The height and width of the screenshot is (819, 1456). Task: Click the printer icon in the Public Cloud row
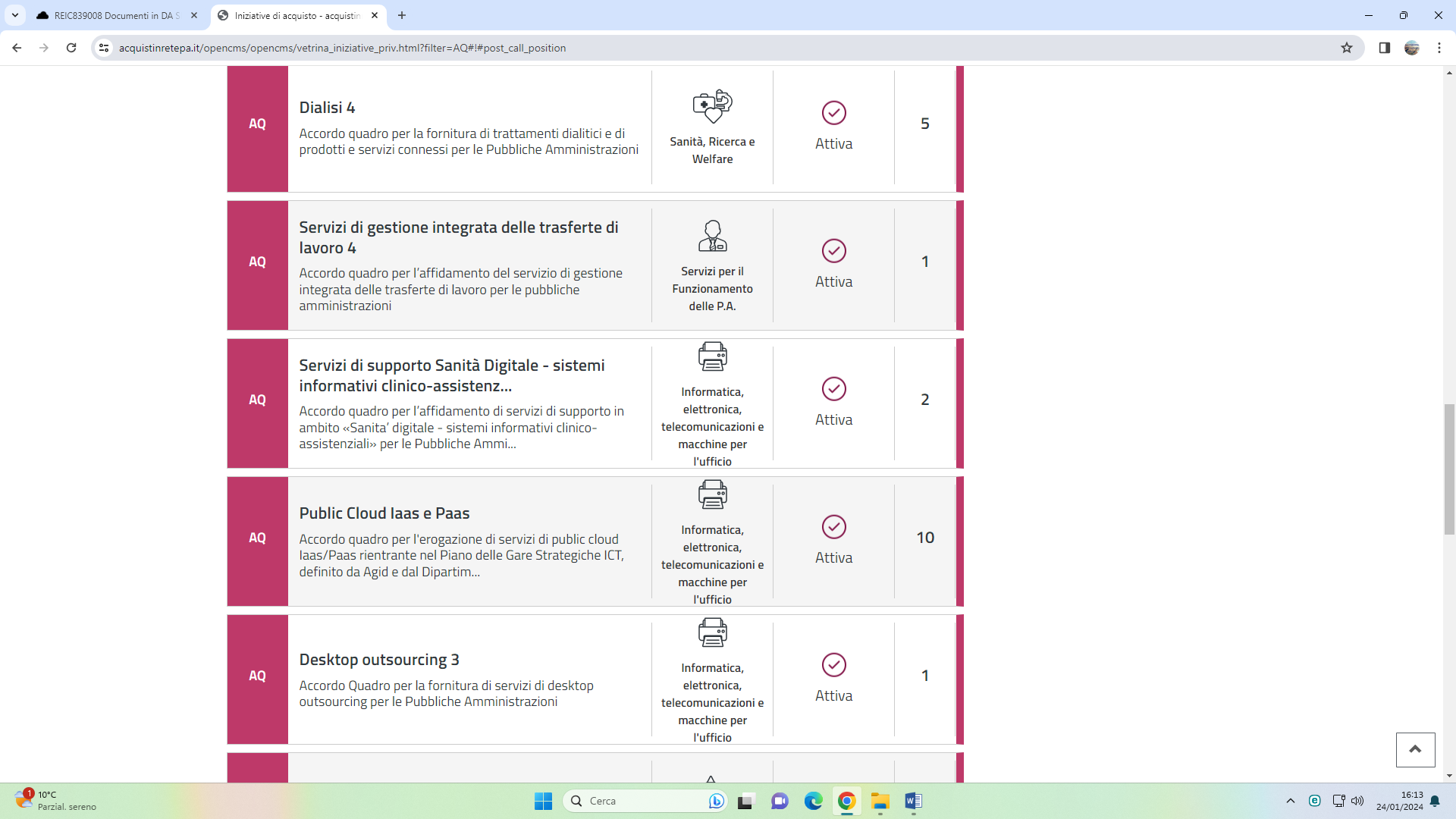pyautogui.click(x=712, y=494)
